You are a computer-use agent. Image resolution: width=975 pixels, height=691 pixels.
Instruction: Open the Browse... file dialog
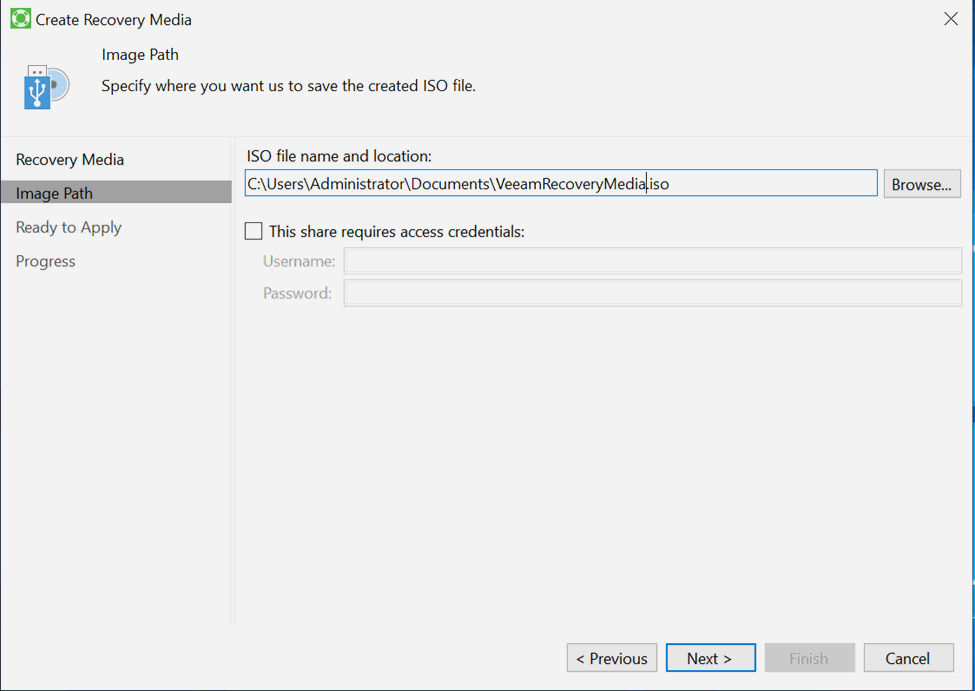[x=922, y=184]
